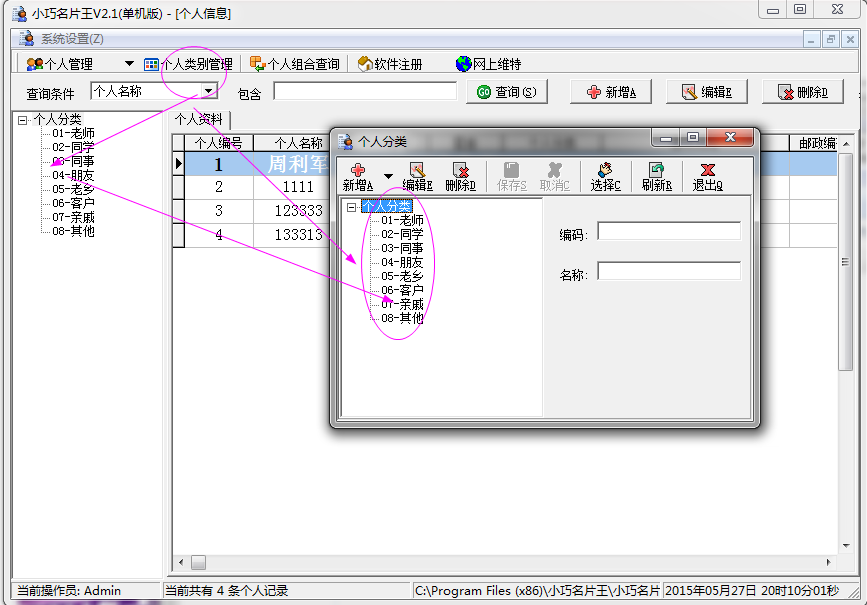Select 08-其他 in dialog tree
The width and height of the screenshot is (867, 605).
[402, 318]
